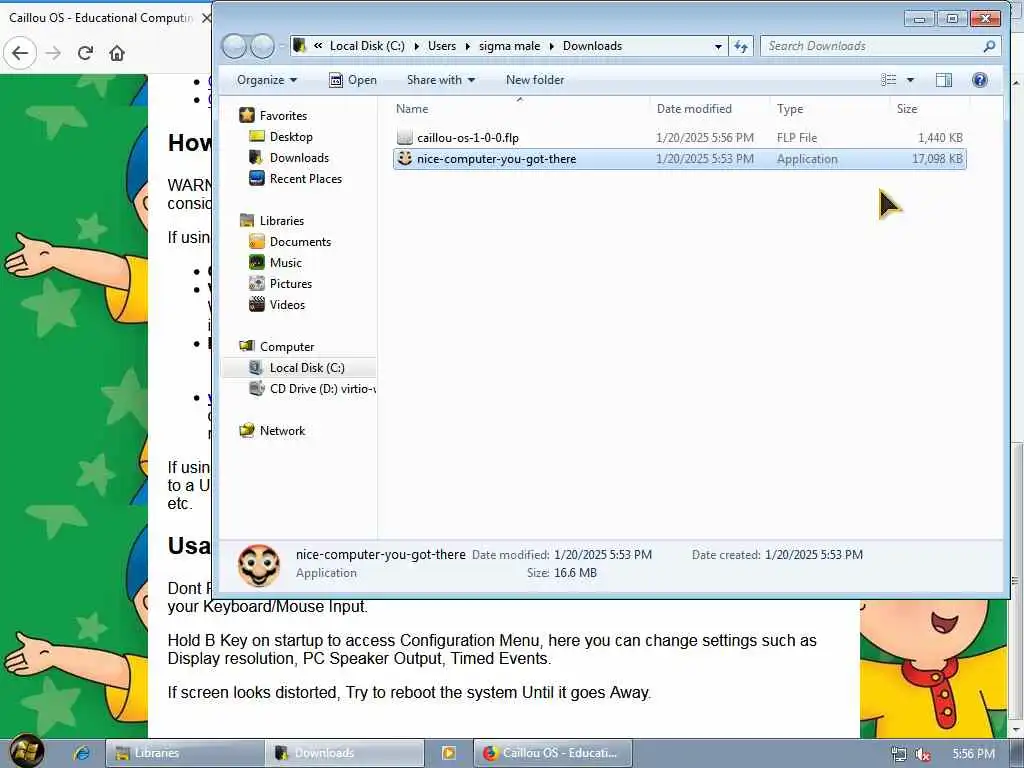Select the Desktop favorite icon
Image resolution: width=1024 pixels, height=768 pixels.
(x=257, y=136)
